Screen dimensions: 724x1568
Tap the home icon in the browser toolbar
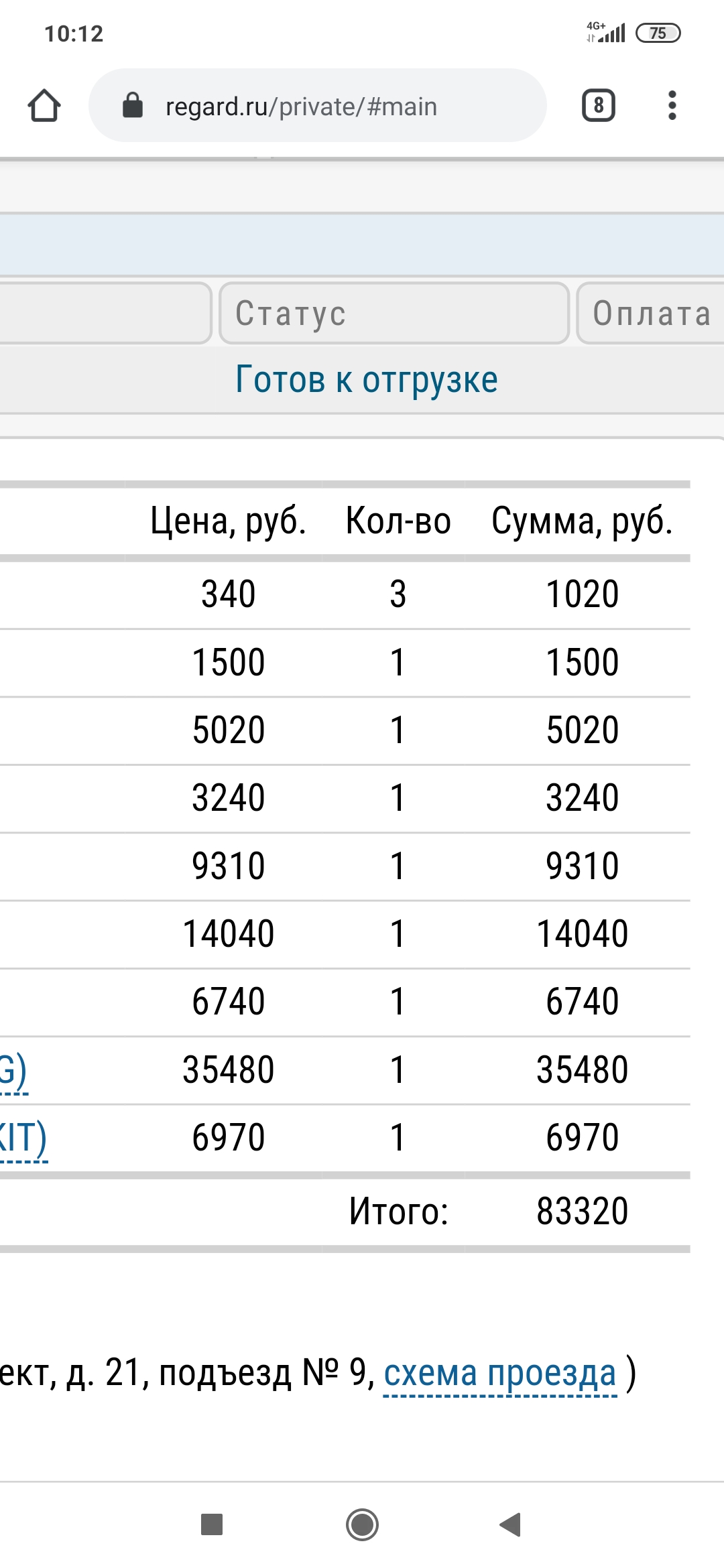coord(44,105)
